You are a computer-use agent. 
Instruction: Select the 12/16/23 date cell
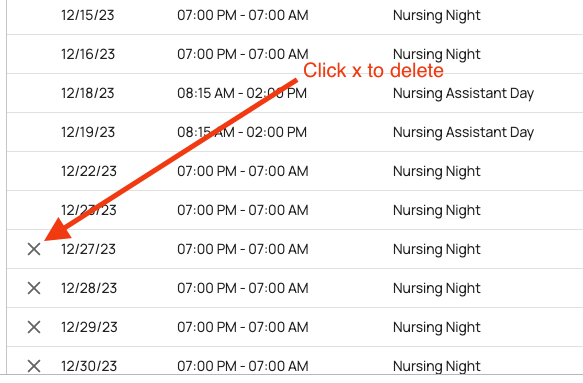[x=88, y=54]
